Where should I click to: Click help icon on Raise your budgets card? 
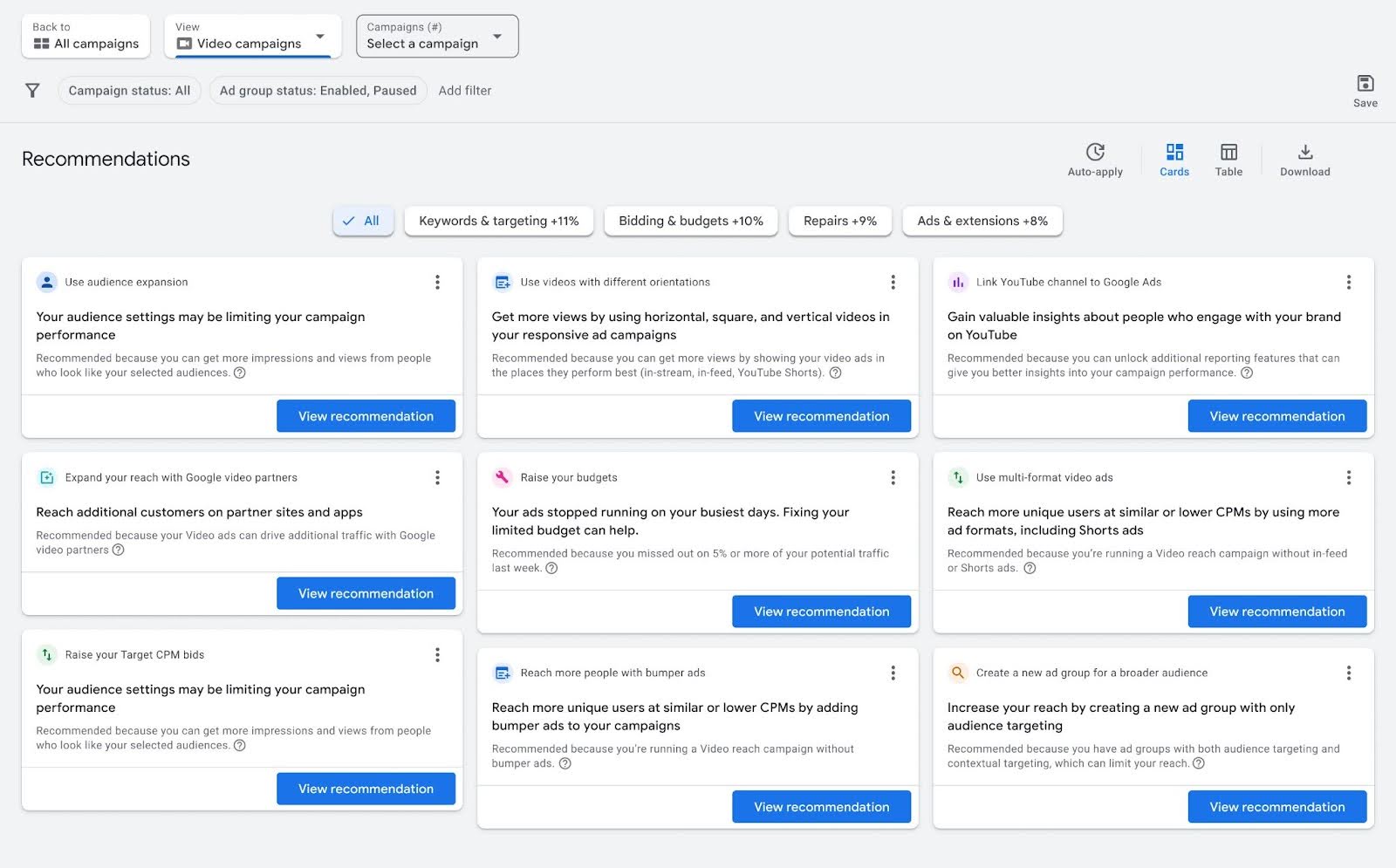(x=551, y=568)
